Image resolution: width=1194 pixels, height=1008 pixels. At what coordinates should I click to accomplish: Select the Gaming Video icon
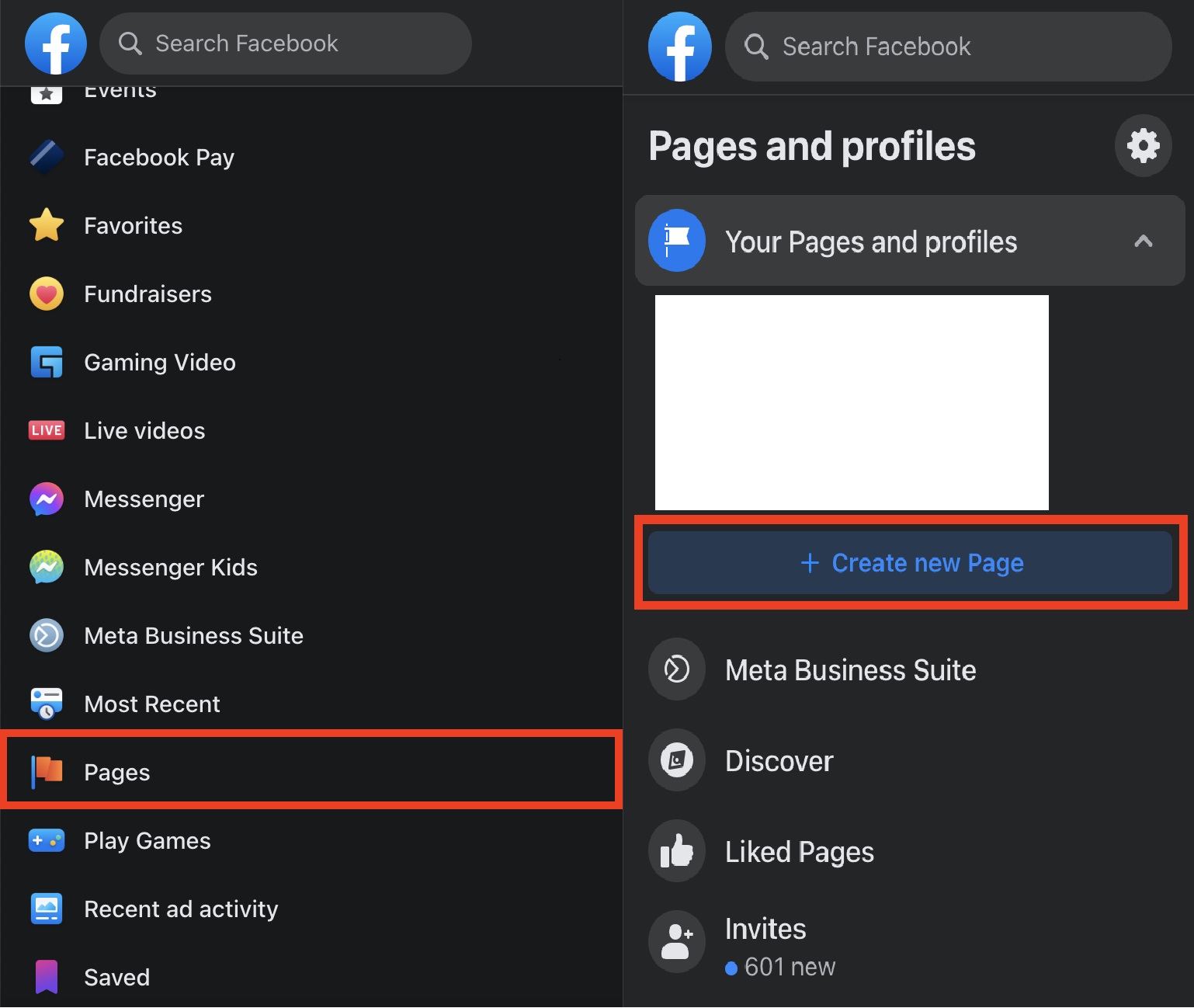(47, 362)
